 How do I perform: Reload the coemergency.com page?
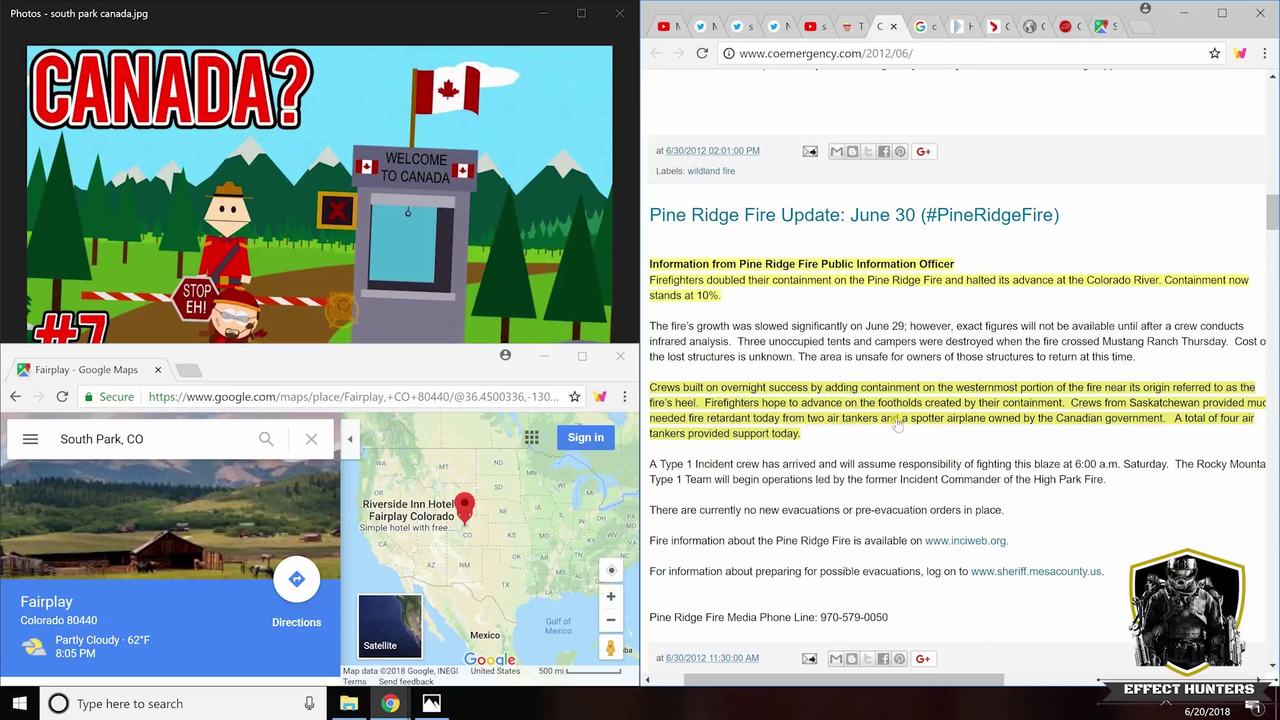702,53
